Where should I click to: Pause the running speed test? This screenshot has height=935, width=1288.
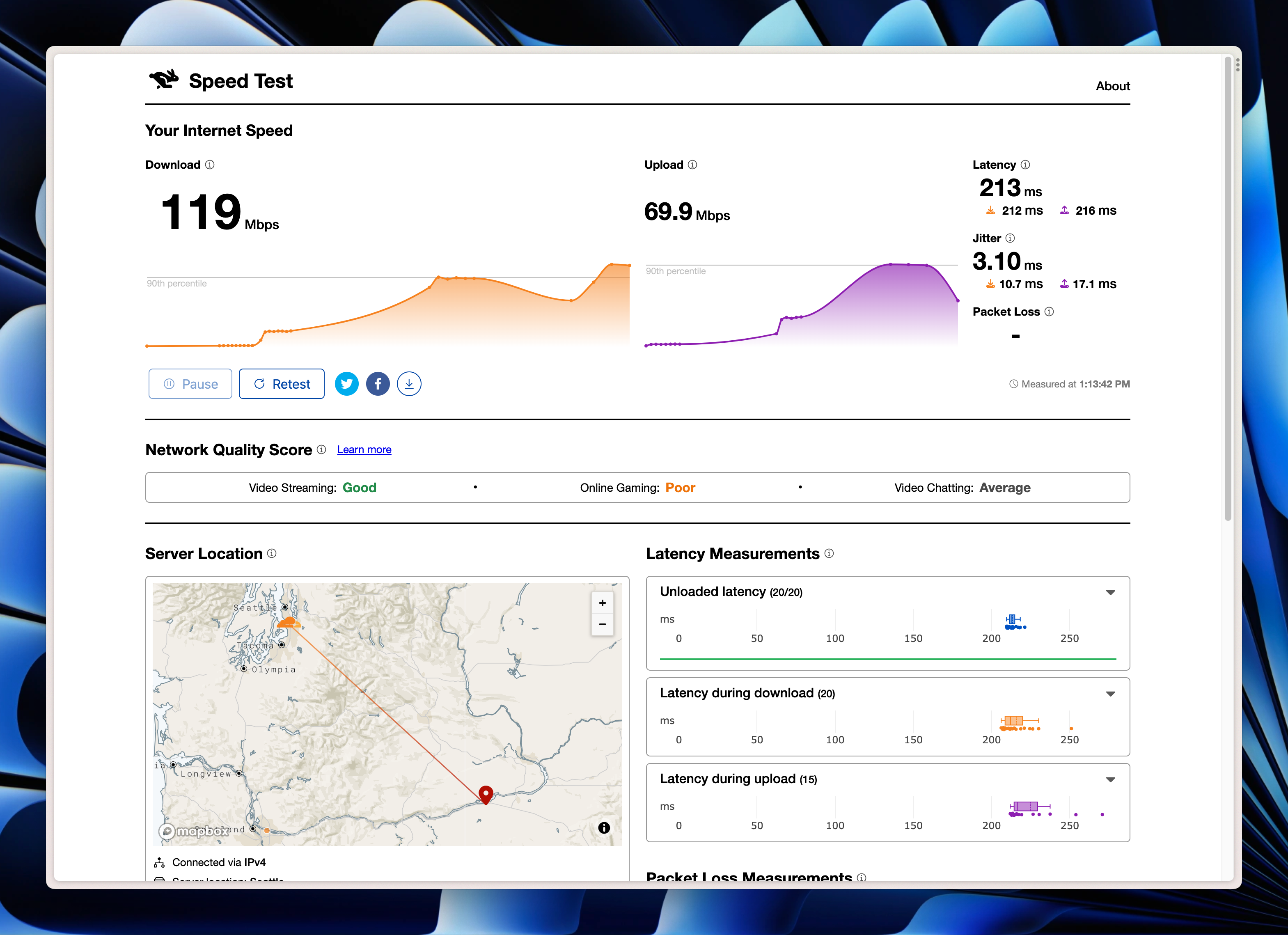click(190, 384)
